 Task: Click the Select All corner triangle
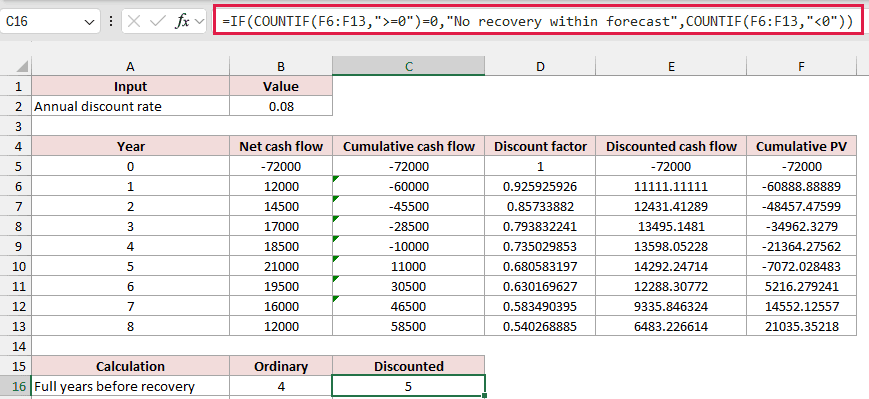pyautogui.click(x=22, y=66)
